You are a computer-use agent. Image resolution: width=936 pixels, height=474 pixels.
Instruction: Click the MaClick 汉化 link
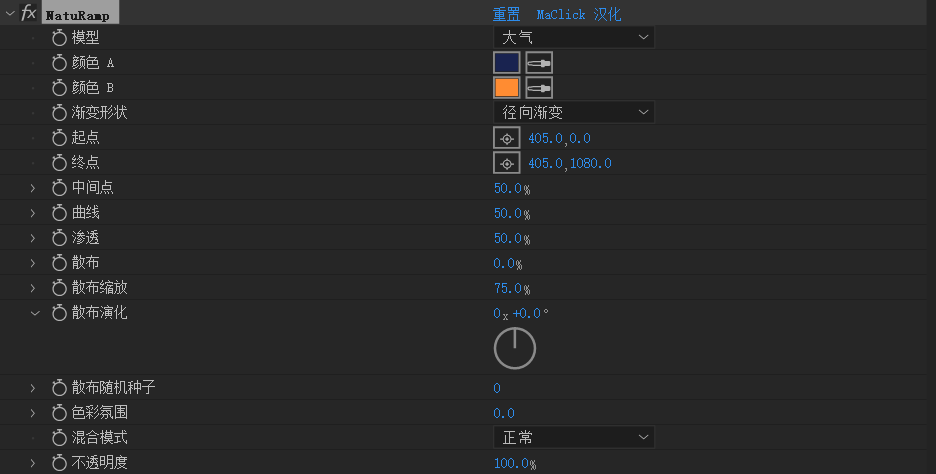(x=578, y=14)
